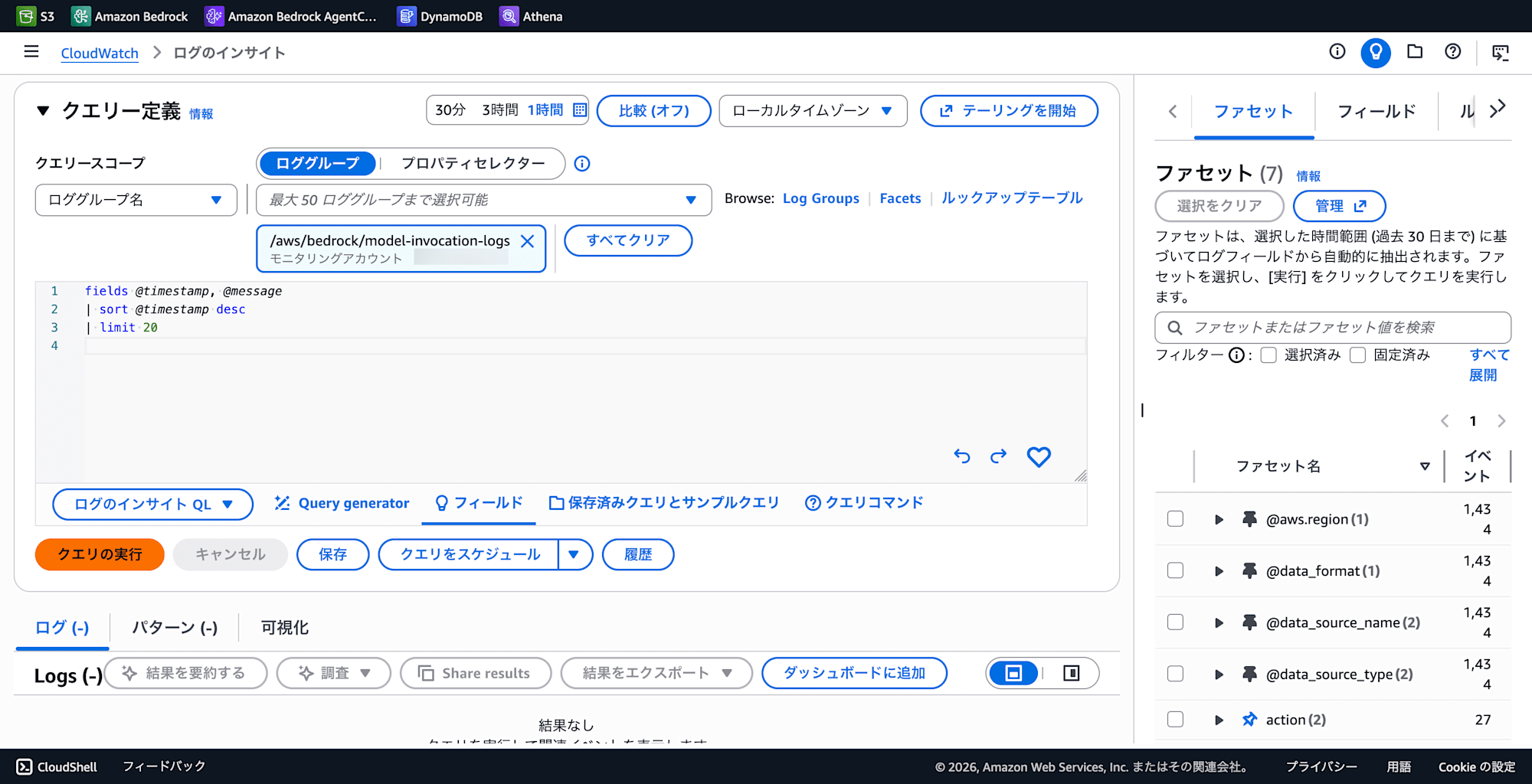This screenshot has width=1532, height=784.
Task: Open the Athena shortcut
Action: [x=531, y=16]
